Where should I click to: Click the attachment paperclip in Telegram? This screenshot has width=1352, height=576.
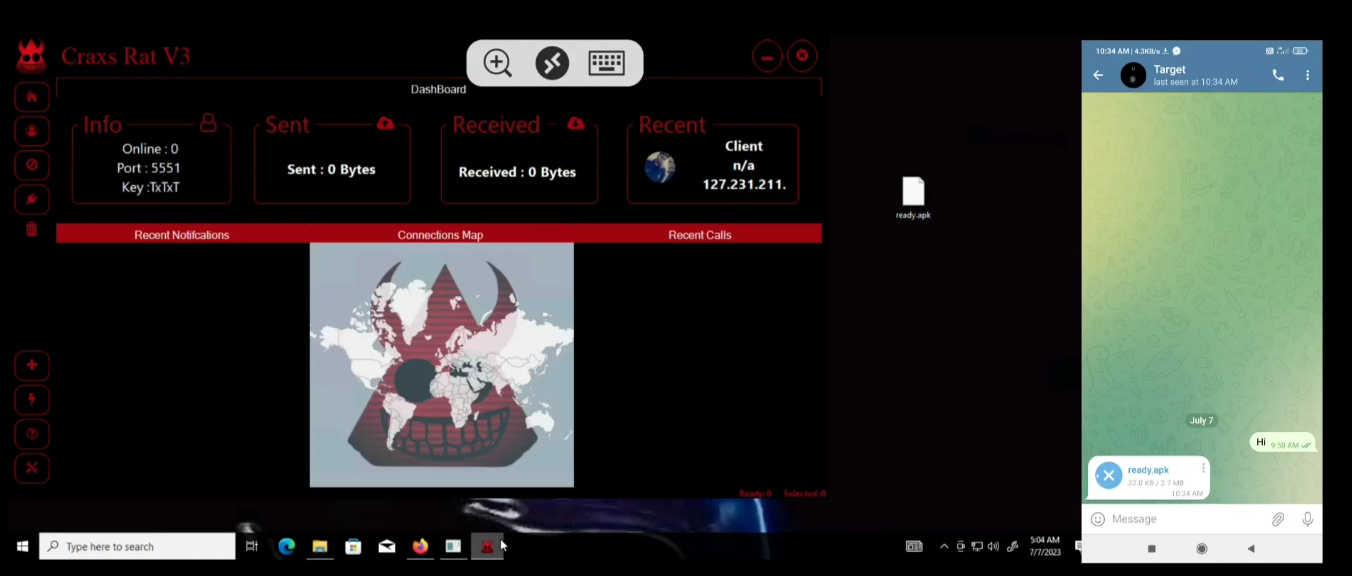pyautogui.click(x=1278, y=519)
